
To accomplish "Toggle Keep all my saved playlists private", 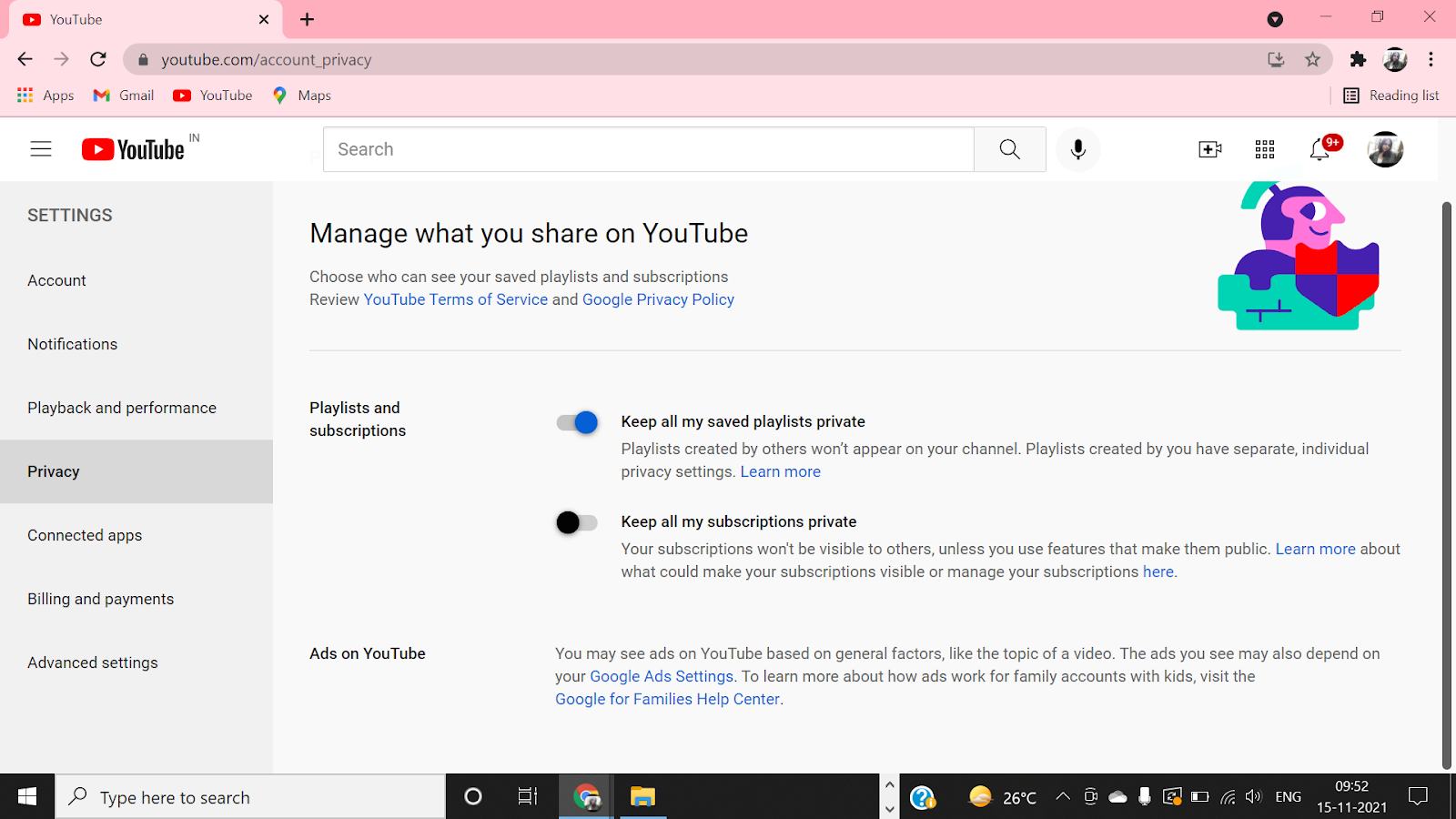I will tap(577, 422).
